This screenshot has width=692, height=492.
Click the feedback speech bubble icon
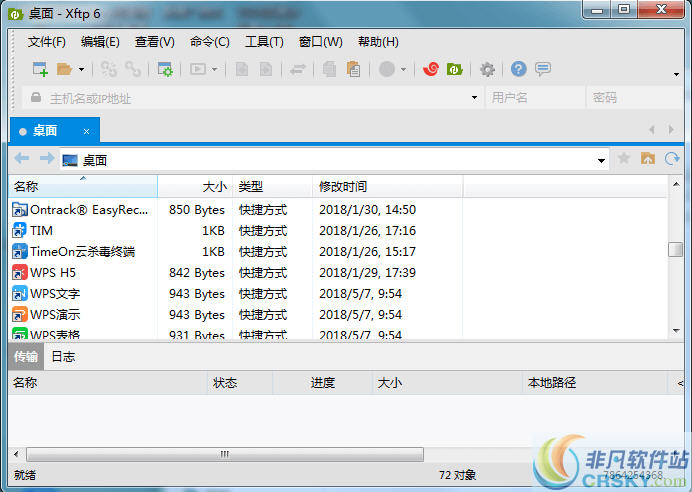tap(542, 69)
